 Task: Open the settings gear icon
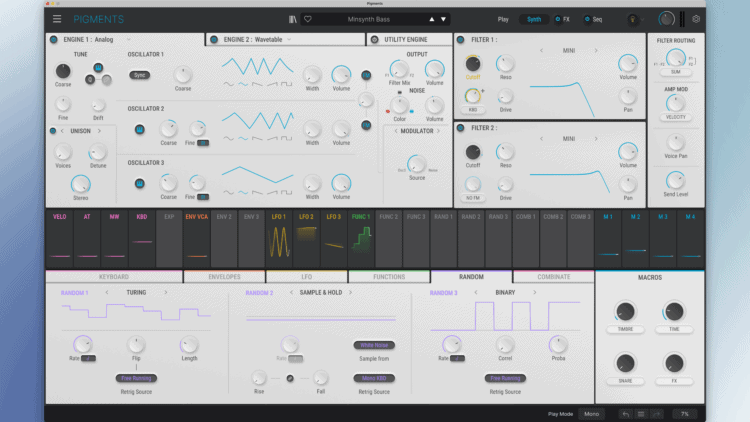[696, 19]
